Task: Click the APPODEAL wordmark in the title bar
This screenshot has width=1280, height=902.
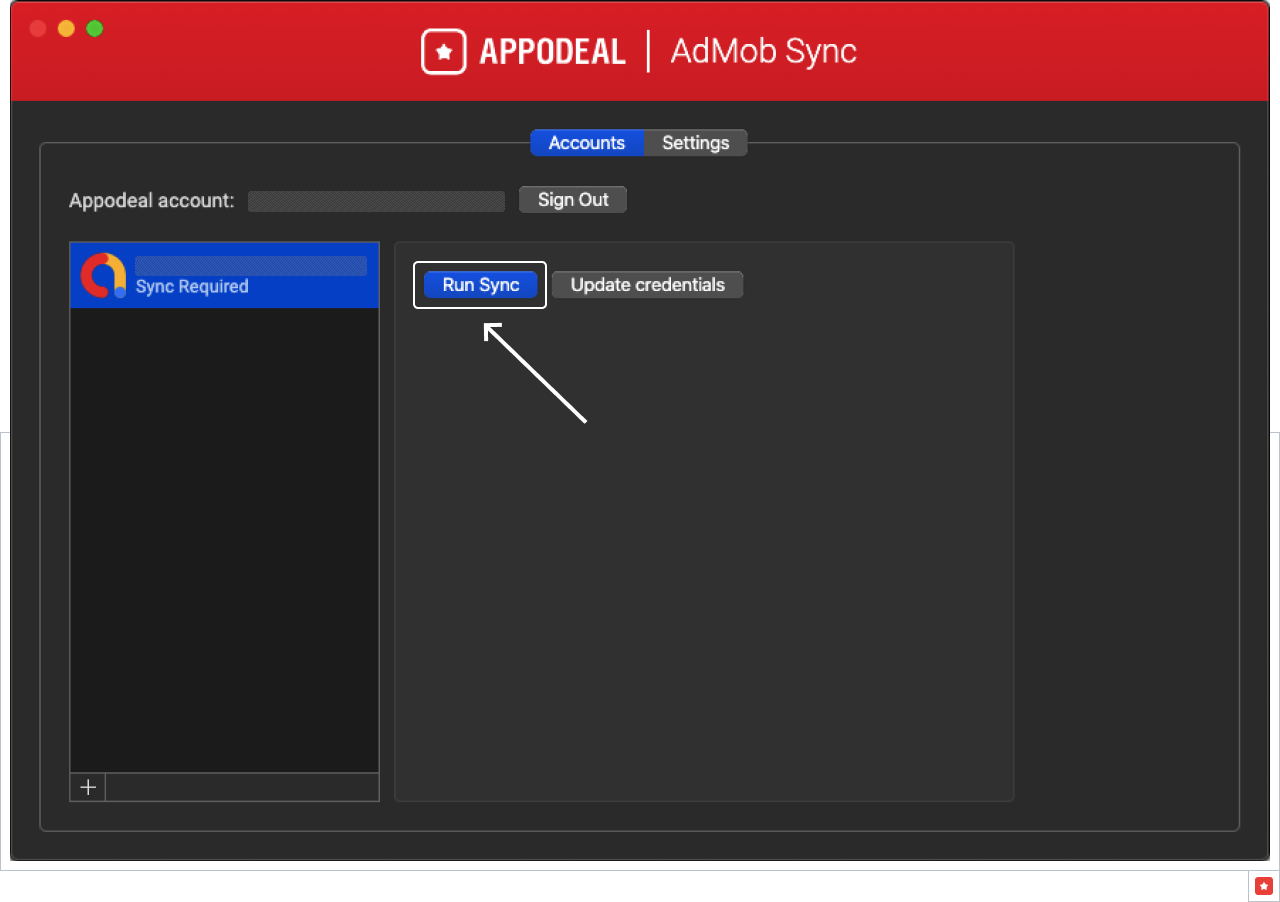Action: coord(552,51)
